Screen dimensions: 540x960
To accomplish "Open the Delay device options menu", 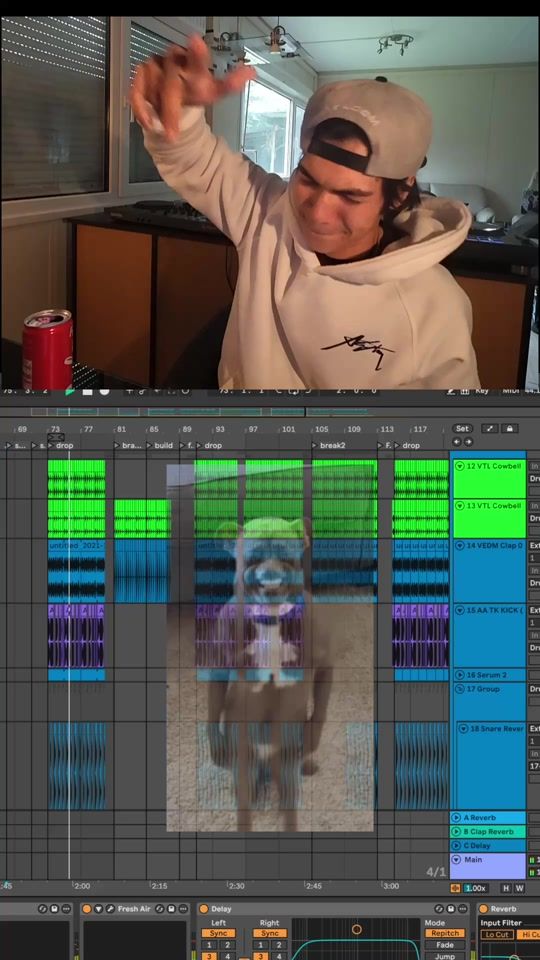I will (463, 909).
